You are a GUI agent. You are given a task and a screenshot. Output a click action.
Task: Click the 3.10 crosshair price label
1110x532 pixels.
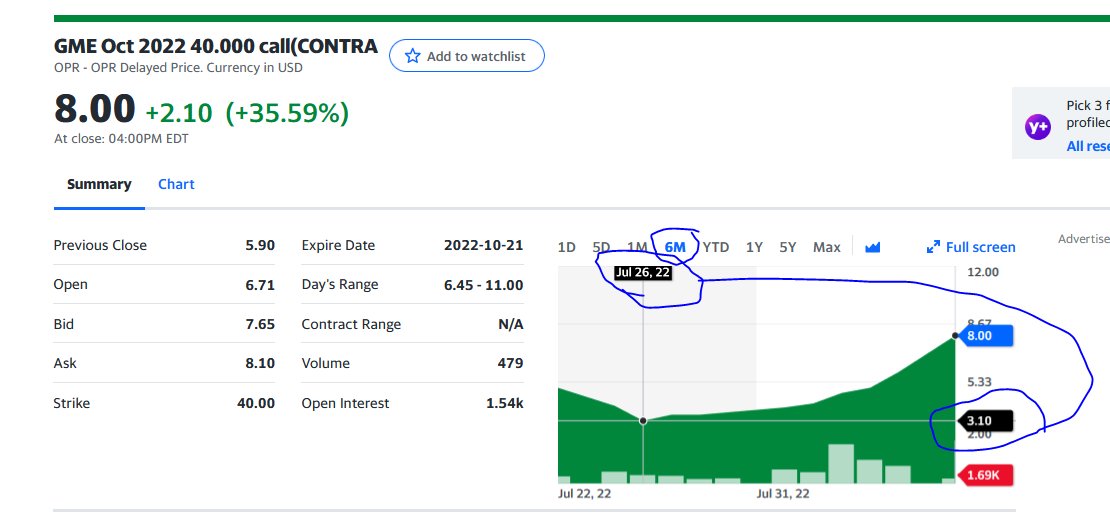[986, 421]
